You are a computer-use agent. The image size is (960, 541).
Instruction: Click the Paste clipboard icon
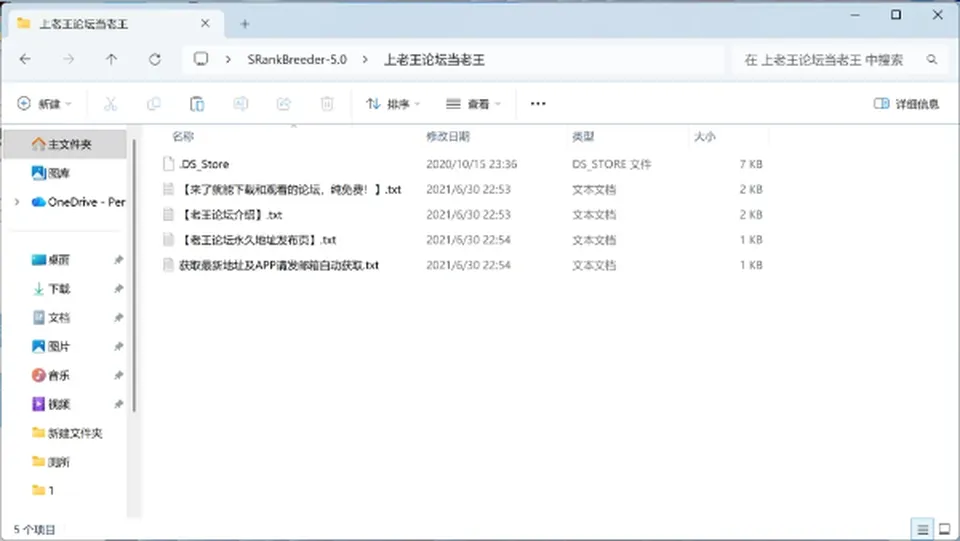tap(197, 104)
